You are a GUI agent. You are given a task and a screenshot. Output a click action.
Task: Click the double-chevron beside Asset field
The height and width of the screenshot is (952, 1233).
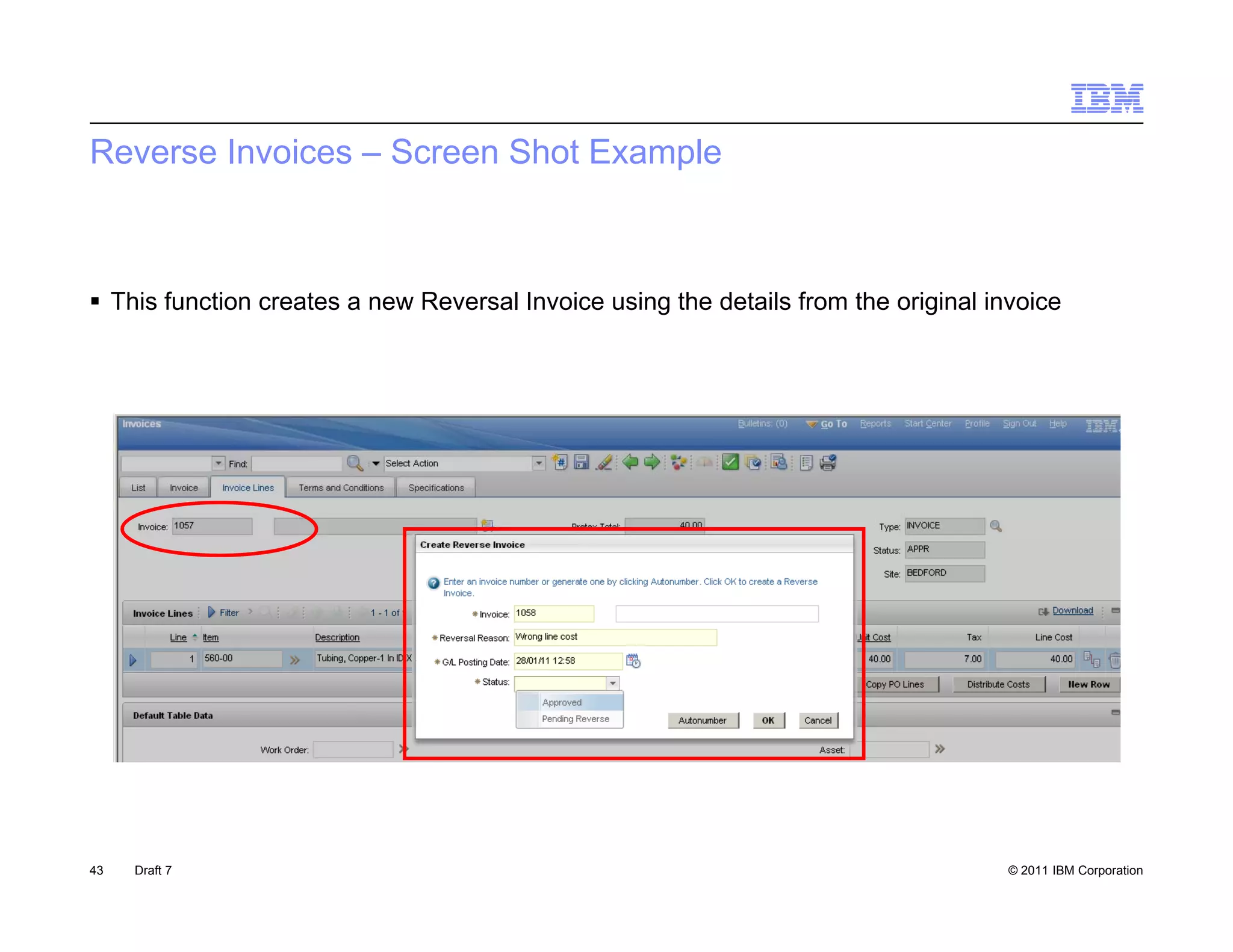940,749
